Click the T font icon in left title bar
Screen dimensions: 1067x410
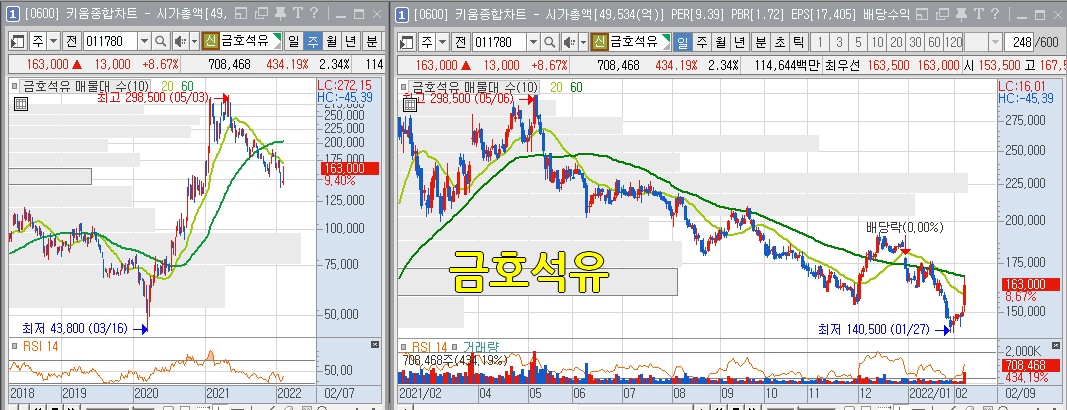pos(297,14)
